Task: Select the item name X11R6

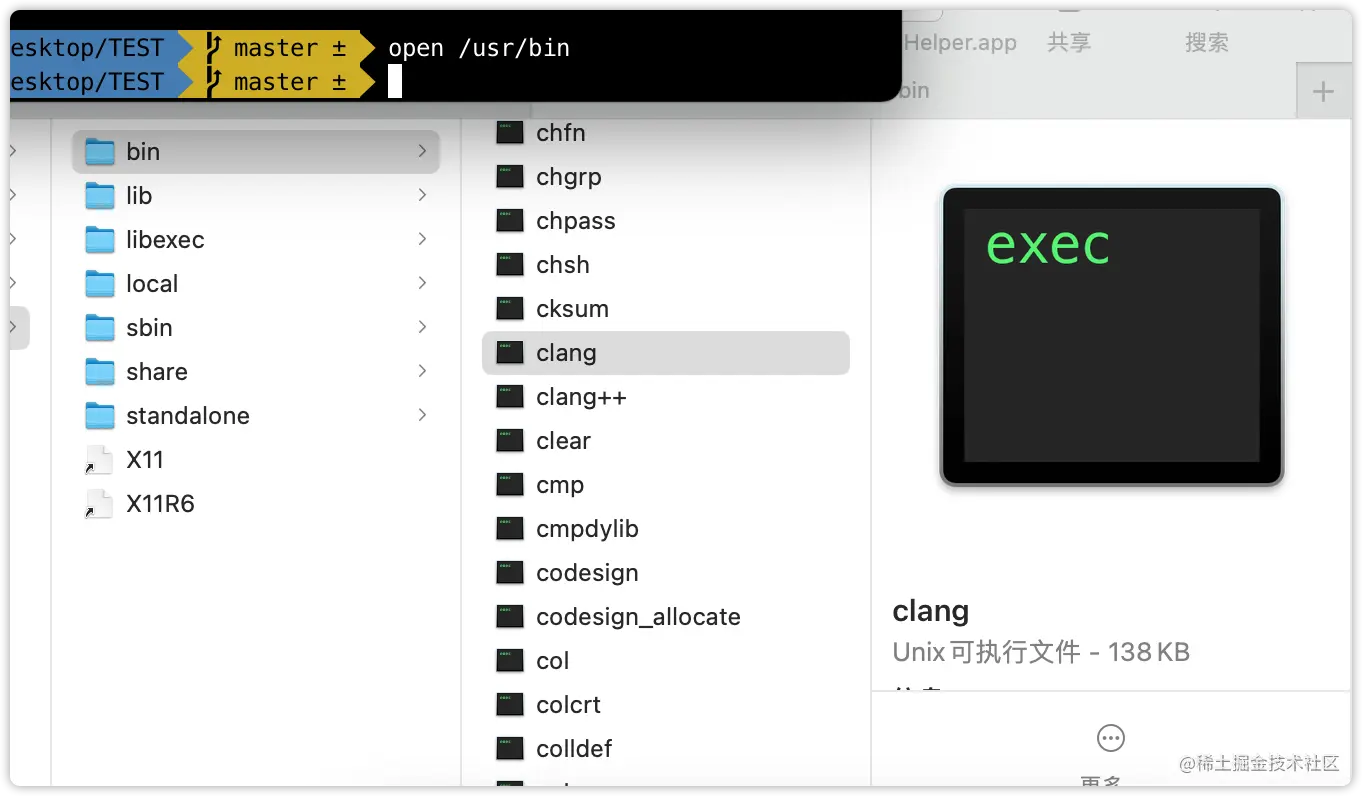Action: [160, 504]
